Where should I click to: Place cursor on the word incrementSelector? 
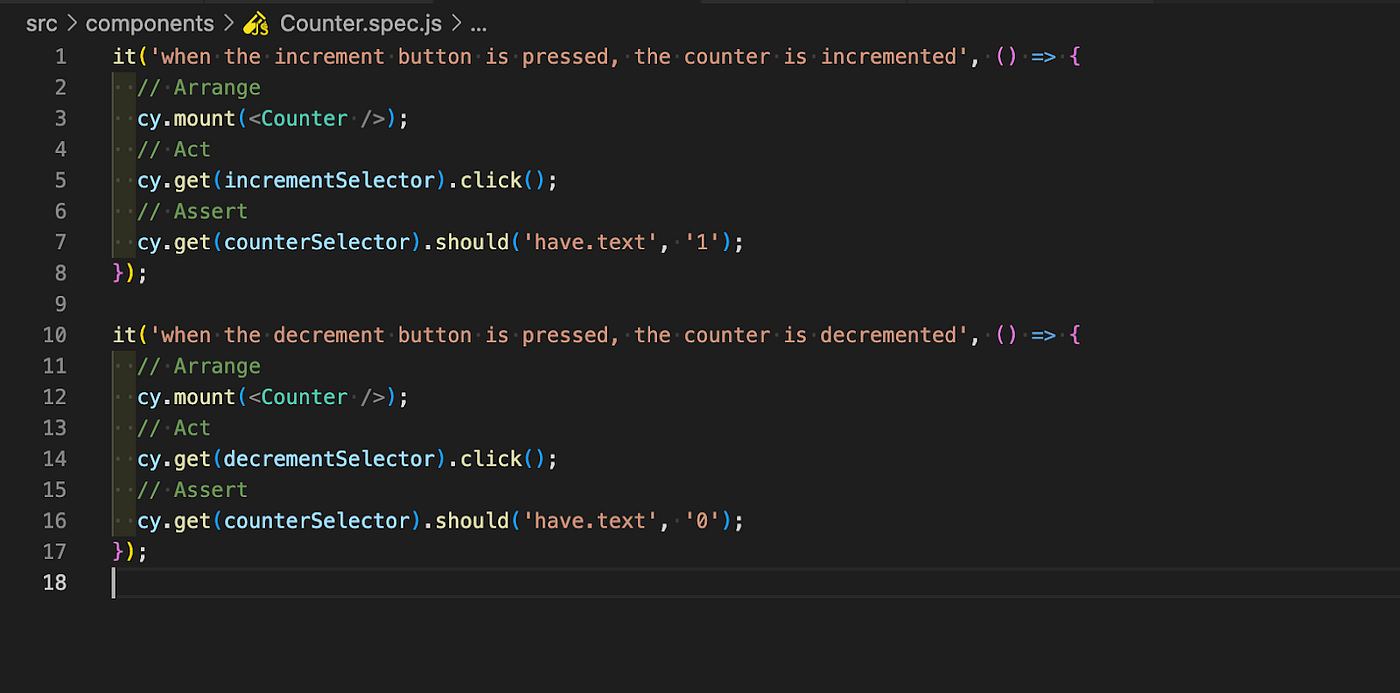(328, 180)
